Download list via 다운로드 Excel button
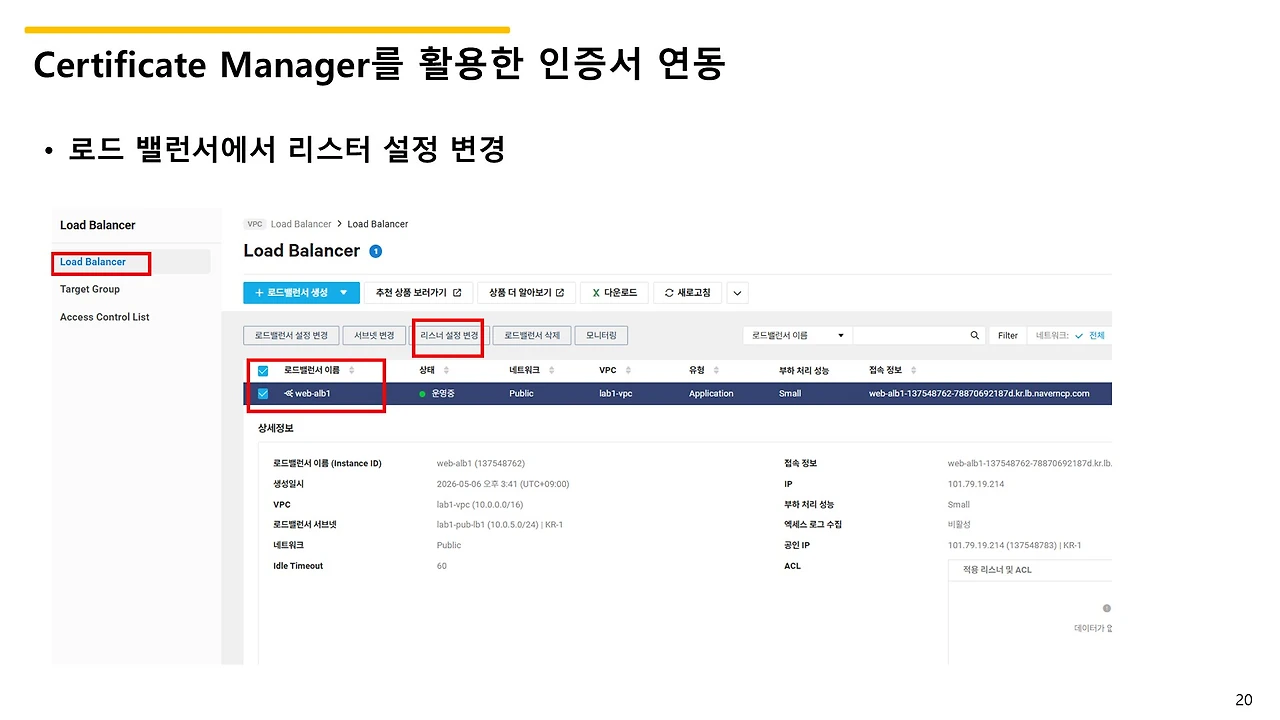This screenshot has height=720, width=1280. [x=614, y=293]
